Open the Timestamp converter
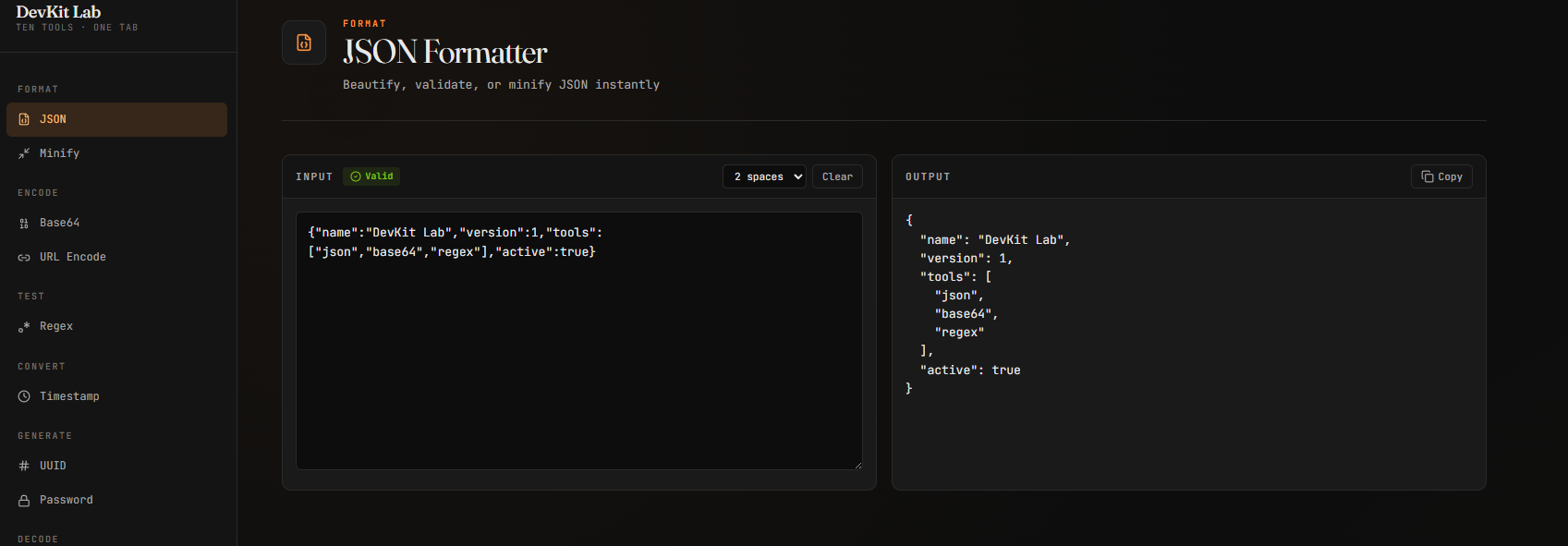This screenshot has height=546, width=1568. 116,396
